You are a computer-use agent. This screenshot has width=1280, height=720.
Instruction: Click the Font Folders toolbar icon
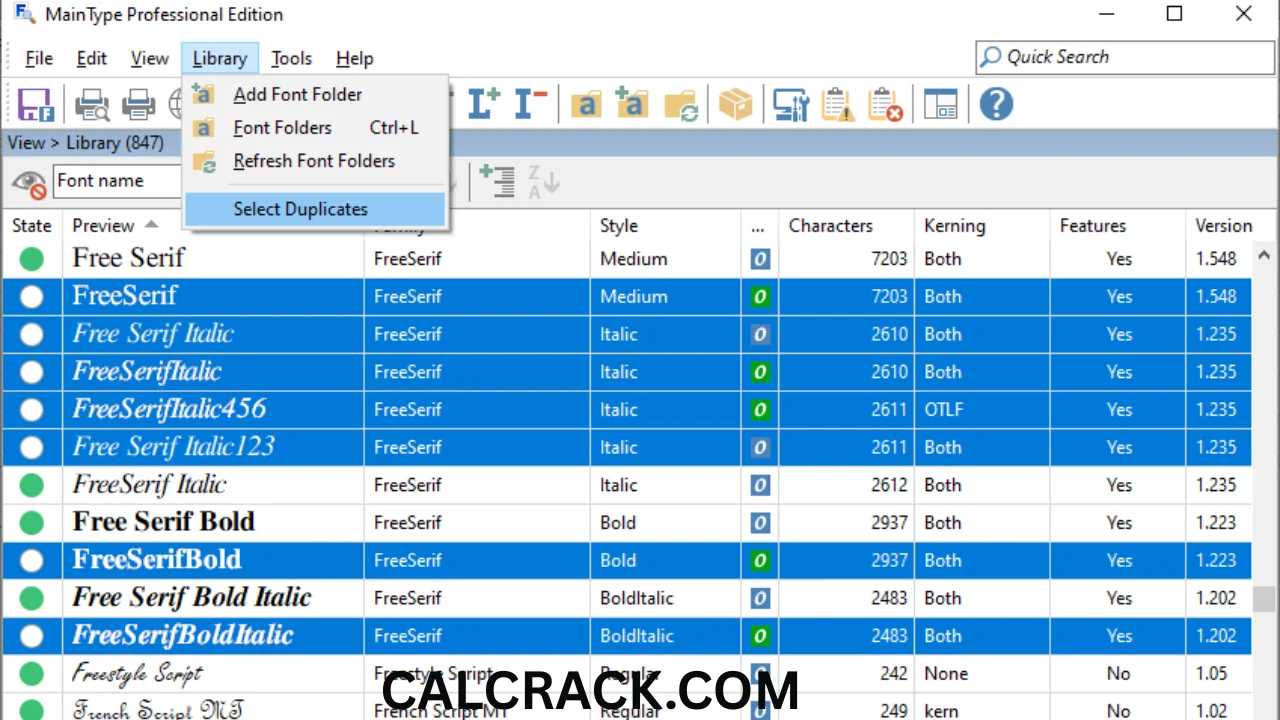pyautogui.click(x=586, y=104)
